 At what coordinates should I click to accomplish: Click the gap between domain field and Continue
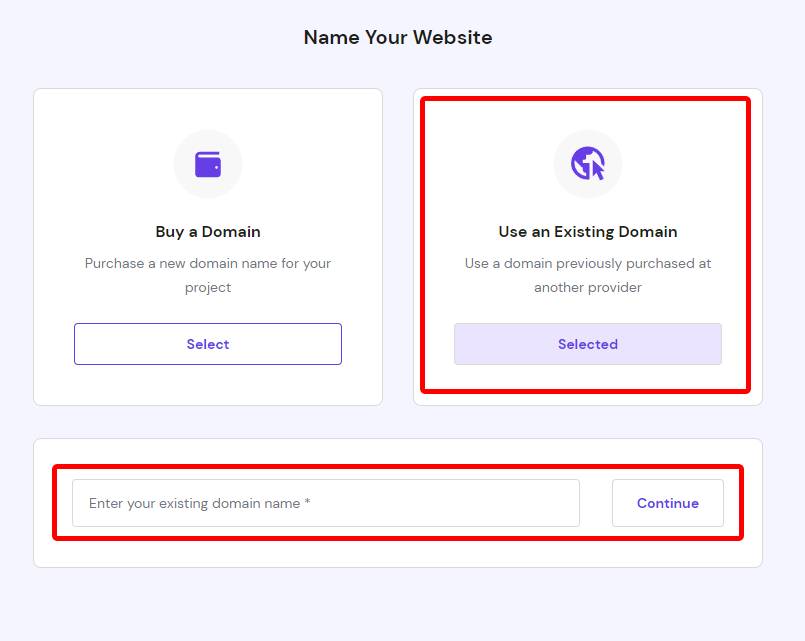pyautogui.click(x=596, y=503)
